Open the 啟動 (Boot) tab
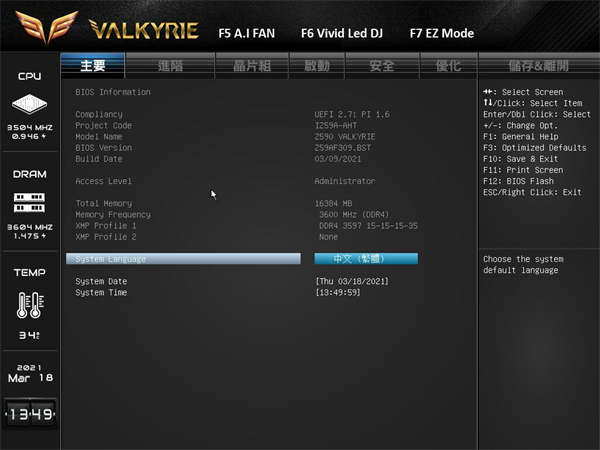The image size is (600, 450). tap(317, 66)
